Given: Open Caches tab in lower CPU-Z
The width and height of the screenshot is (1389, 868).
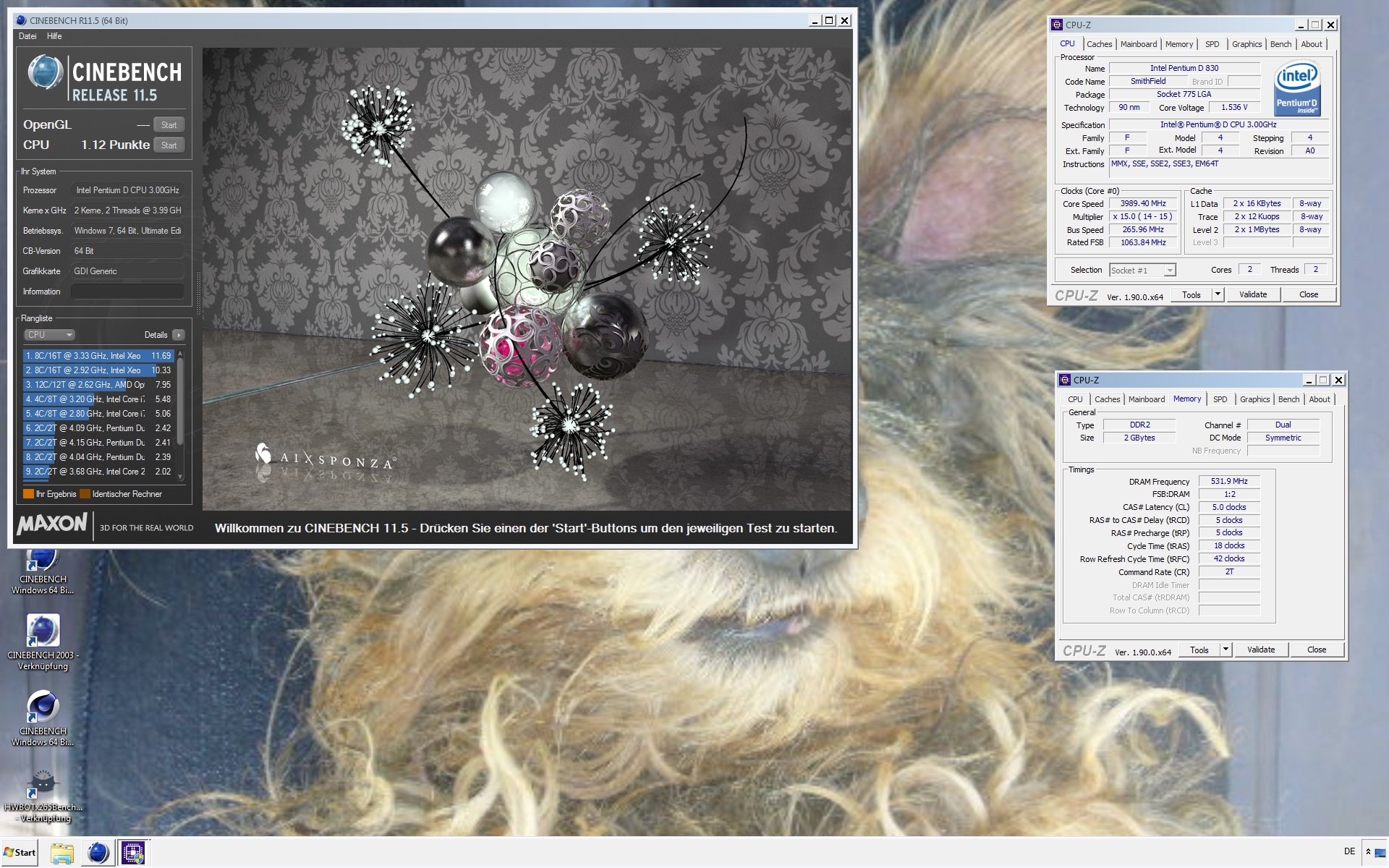Looking at the screenshot, I should tap(1107, 399).
